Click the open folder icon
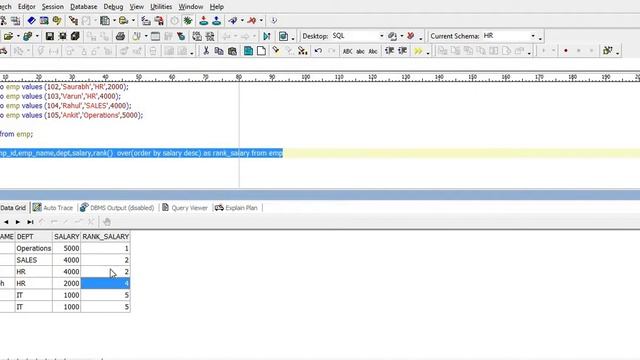This screenshot has height=360, width=640. [8, 36]
